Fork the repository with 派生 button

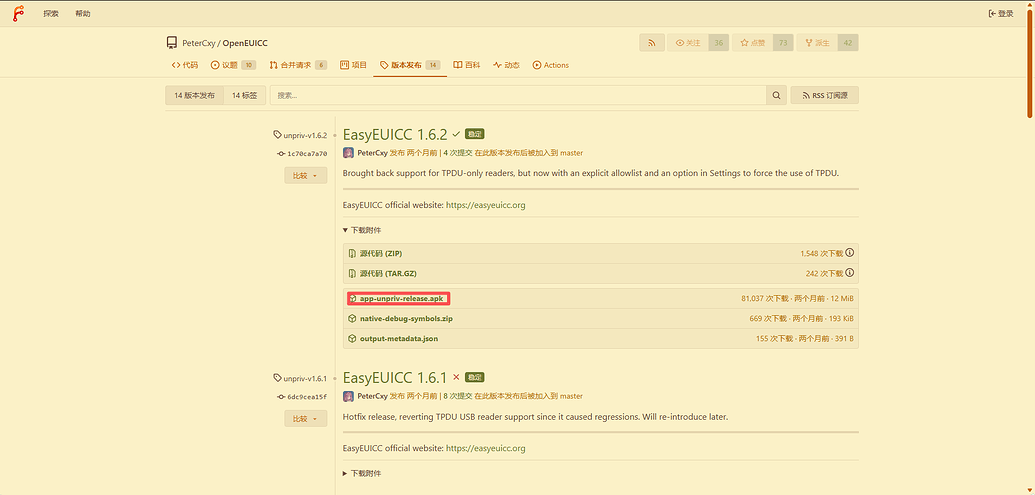coord(817,43)
